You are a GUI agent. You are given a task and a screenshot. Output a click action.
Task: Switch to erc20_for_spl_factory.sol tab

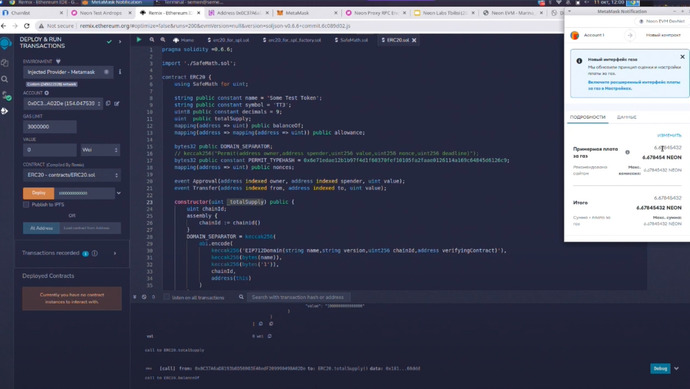point(292,40)
